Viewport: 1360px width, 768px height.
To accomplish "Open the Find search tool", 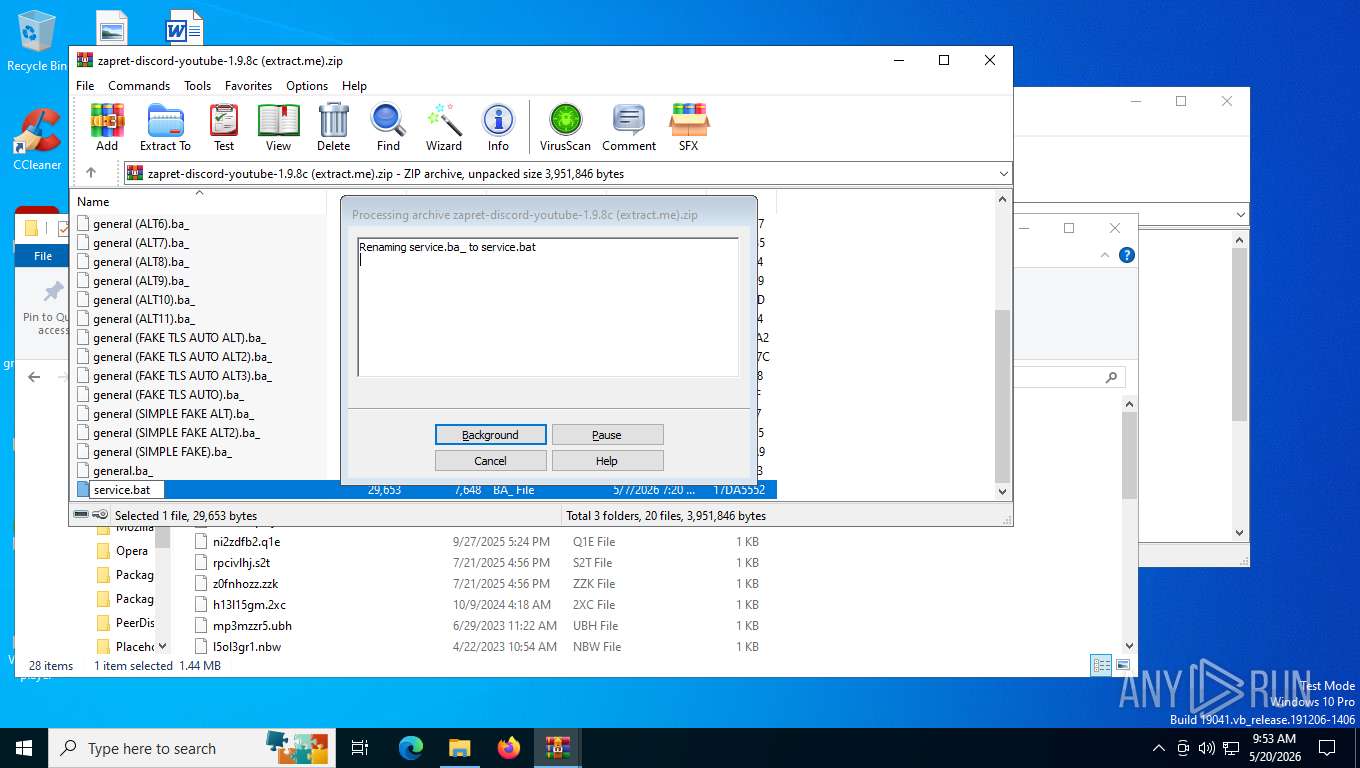I will coord(388,127).
